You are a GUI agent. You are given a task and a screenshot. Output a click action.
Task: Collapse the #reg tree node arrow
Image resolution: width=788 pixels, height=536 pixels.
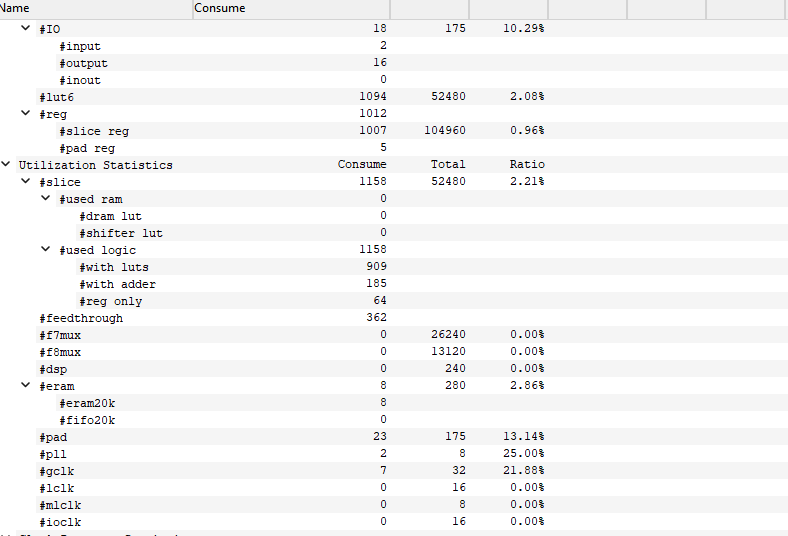point(26,114)
